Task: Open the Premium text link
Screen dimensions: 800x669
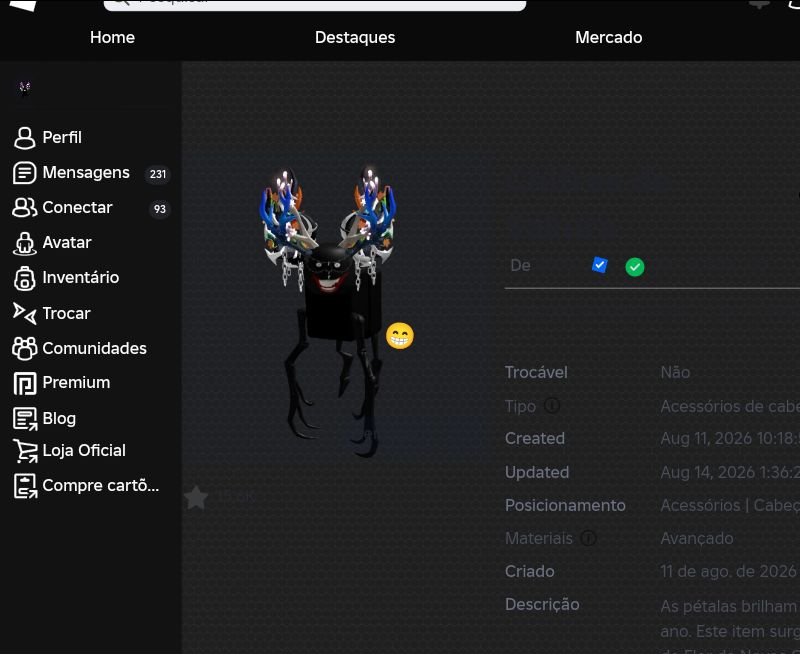Action: tap(76, 383)
